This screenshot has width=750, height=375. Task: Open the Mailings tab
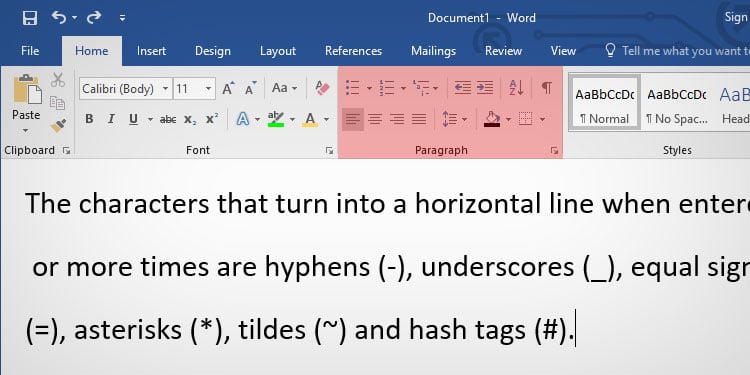(x=433, y=51)
